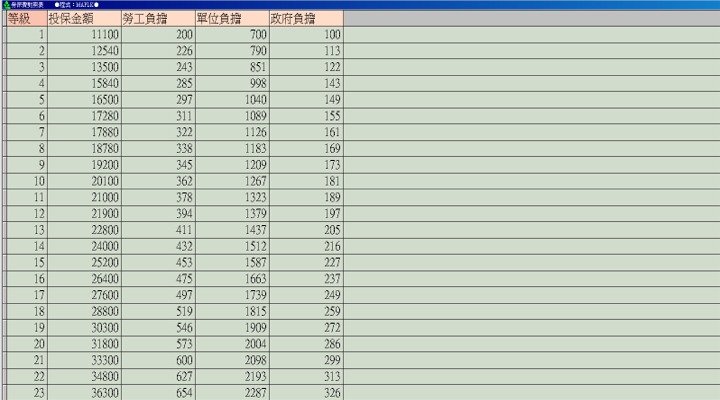The width and height of the screenshot is (720, 400).
Task: Click the 單位負擔 cell showing 851
Action: (231, 67)
